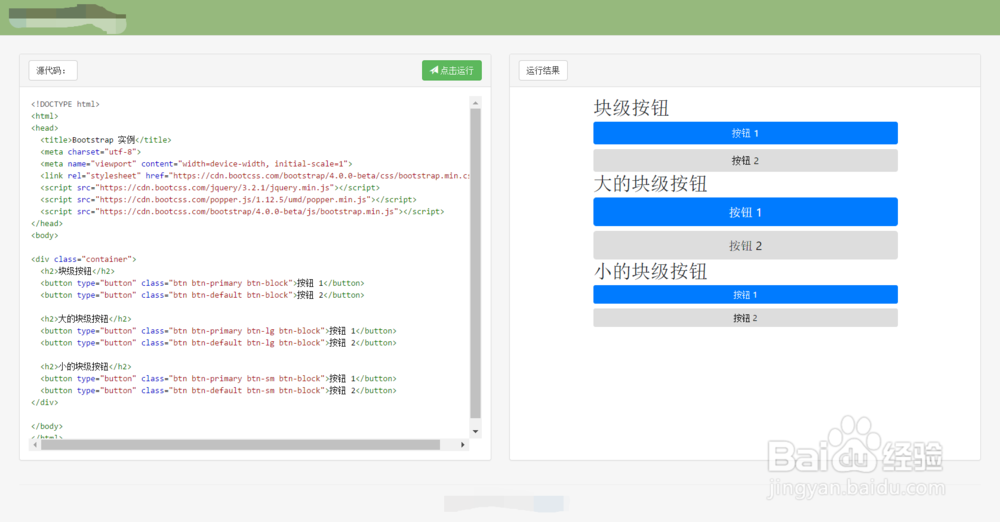Click blue 按钮 1 under 块级按钮 heading
This screenshot has height=522, width=1000.
pos(745,133)
